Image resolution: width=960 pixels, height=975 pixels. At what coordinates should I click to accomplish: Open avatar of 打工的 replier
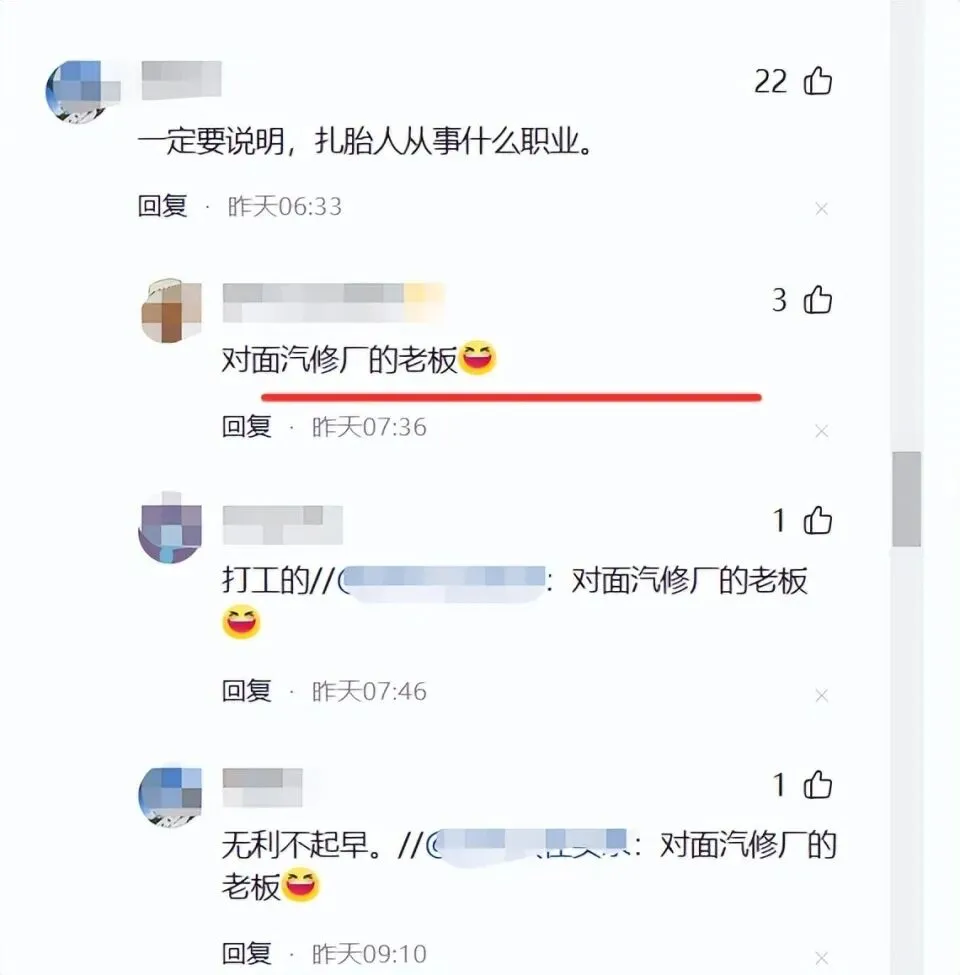(x=170, y=527)
